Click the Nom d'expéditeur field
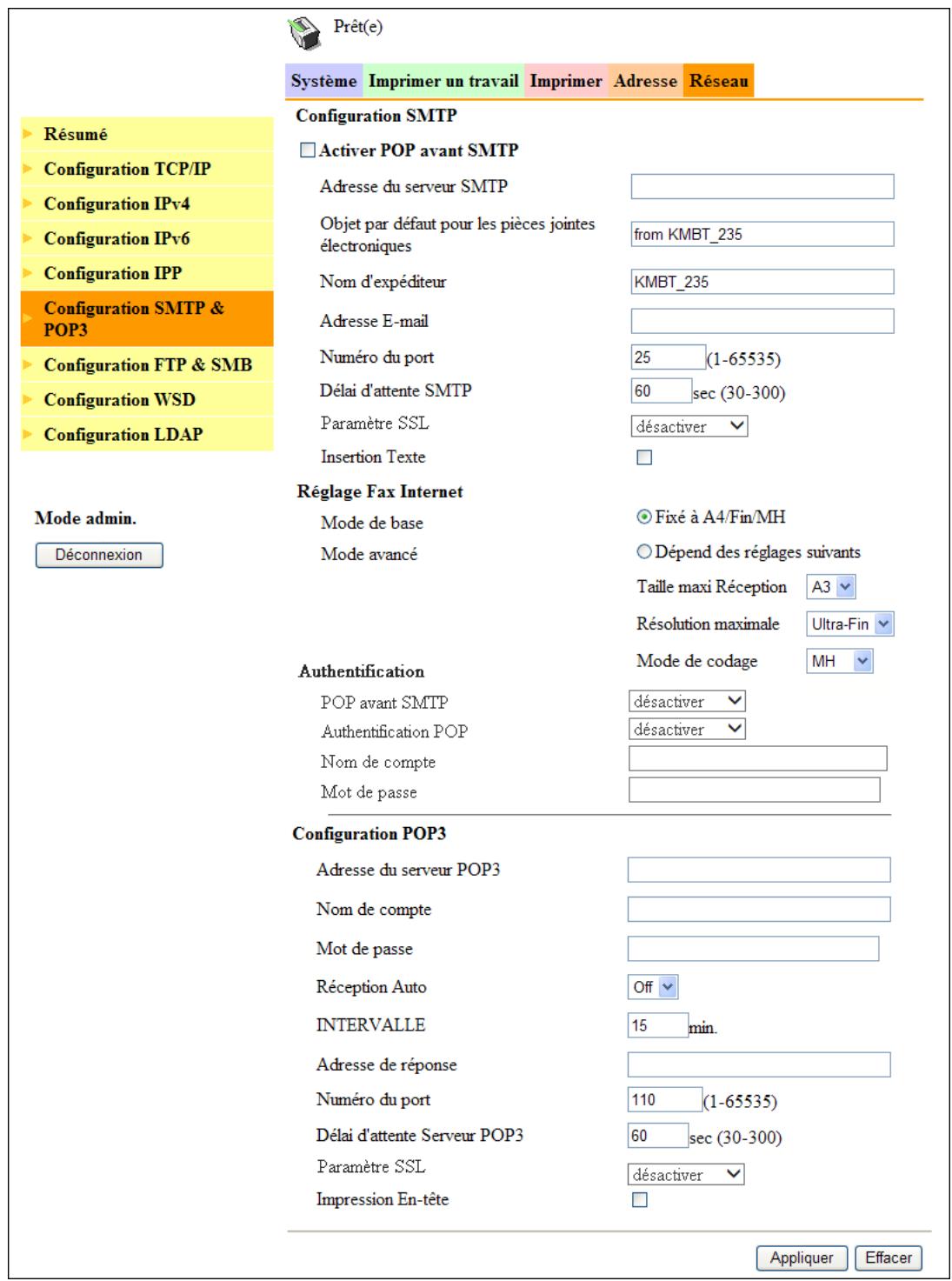 coord(762,282)
